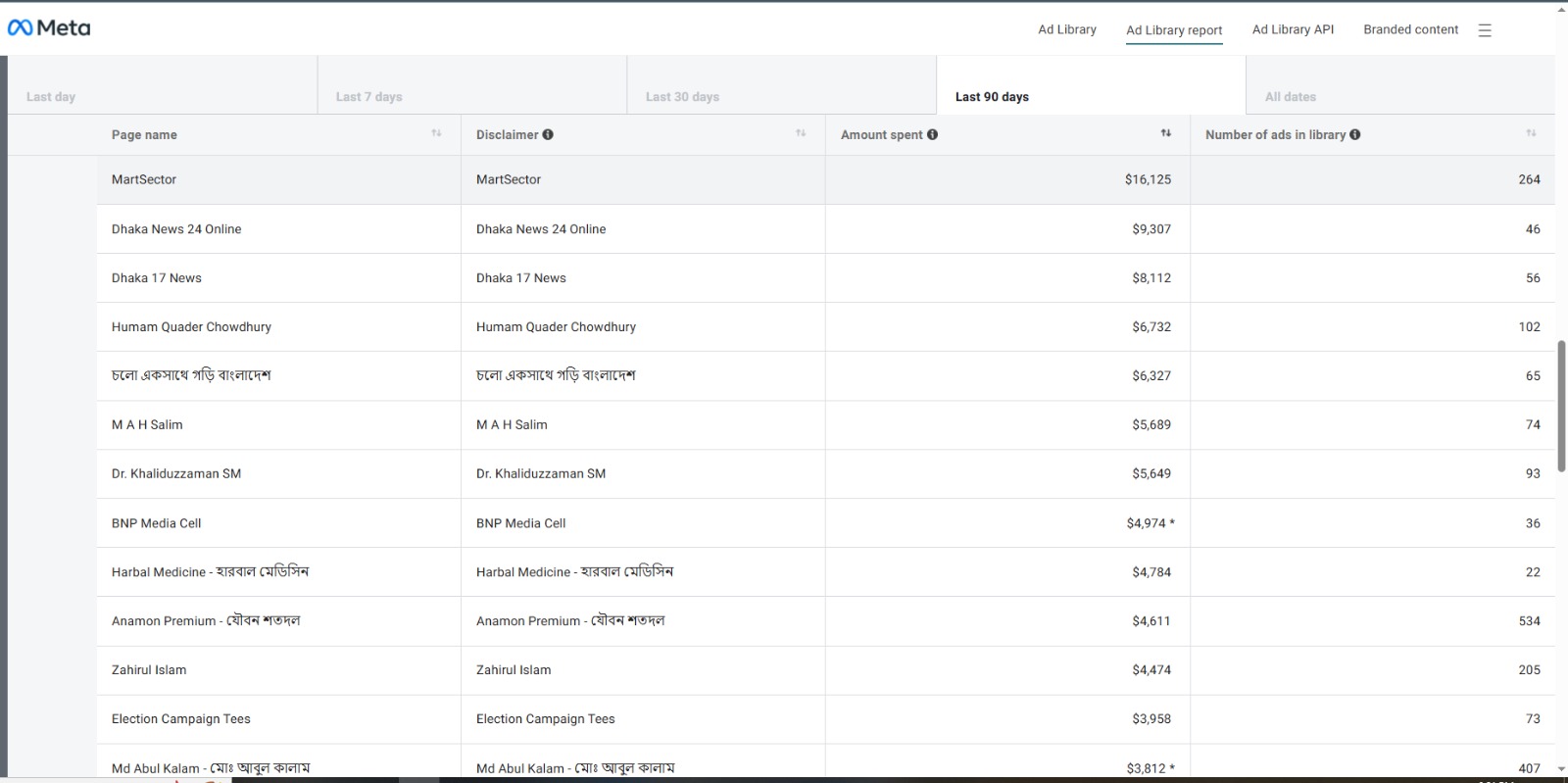Viewport: 1568px width, 783px height.
Task: Click the page scrollbar thumb
Action: tap(1562, 407)
